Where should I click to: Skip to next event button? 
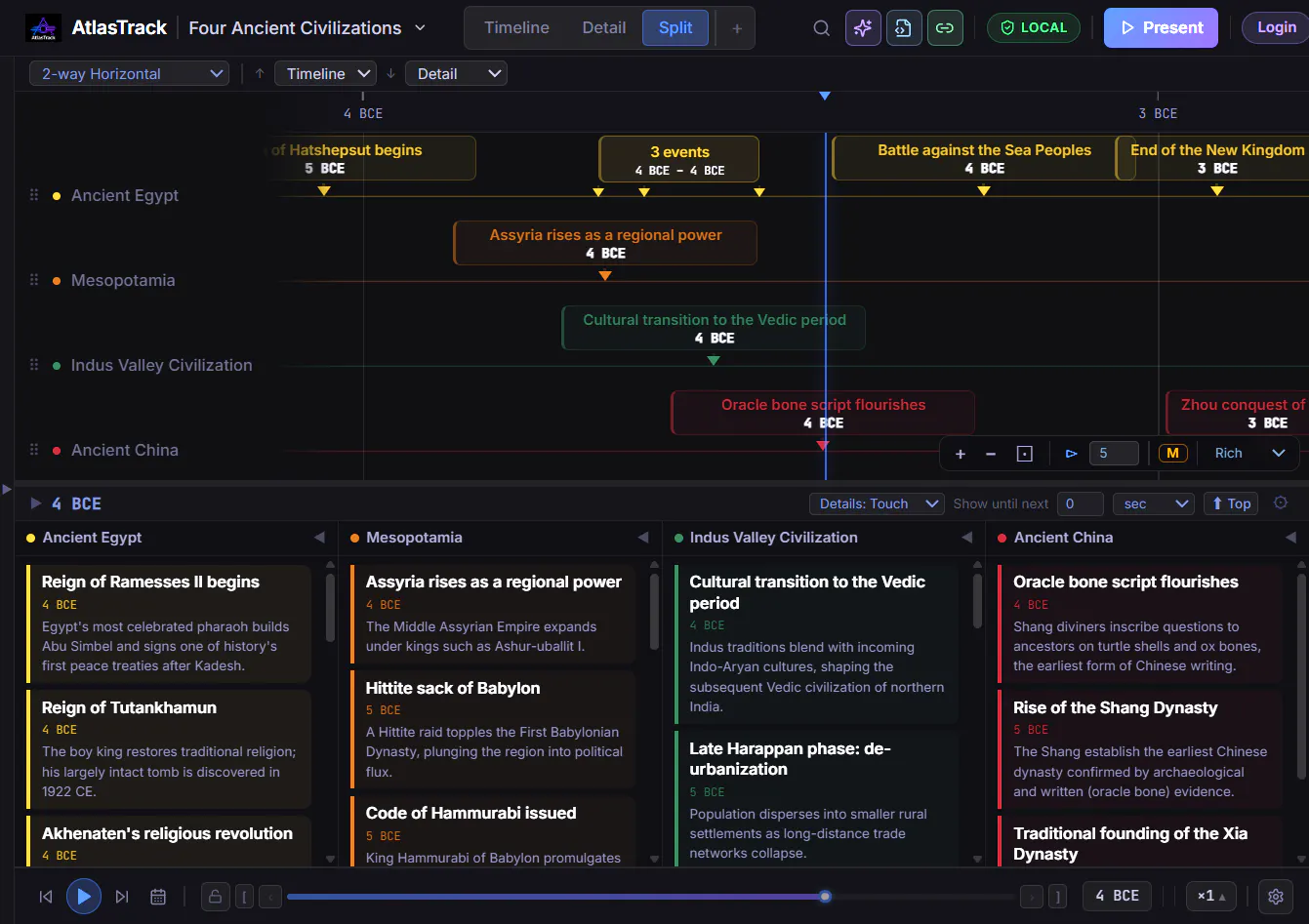tap(122, 897)
